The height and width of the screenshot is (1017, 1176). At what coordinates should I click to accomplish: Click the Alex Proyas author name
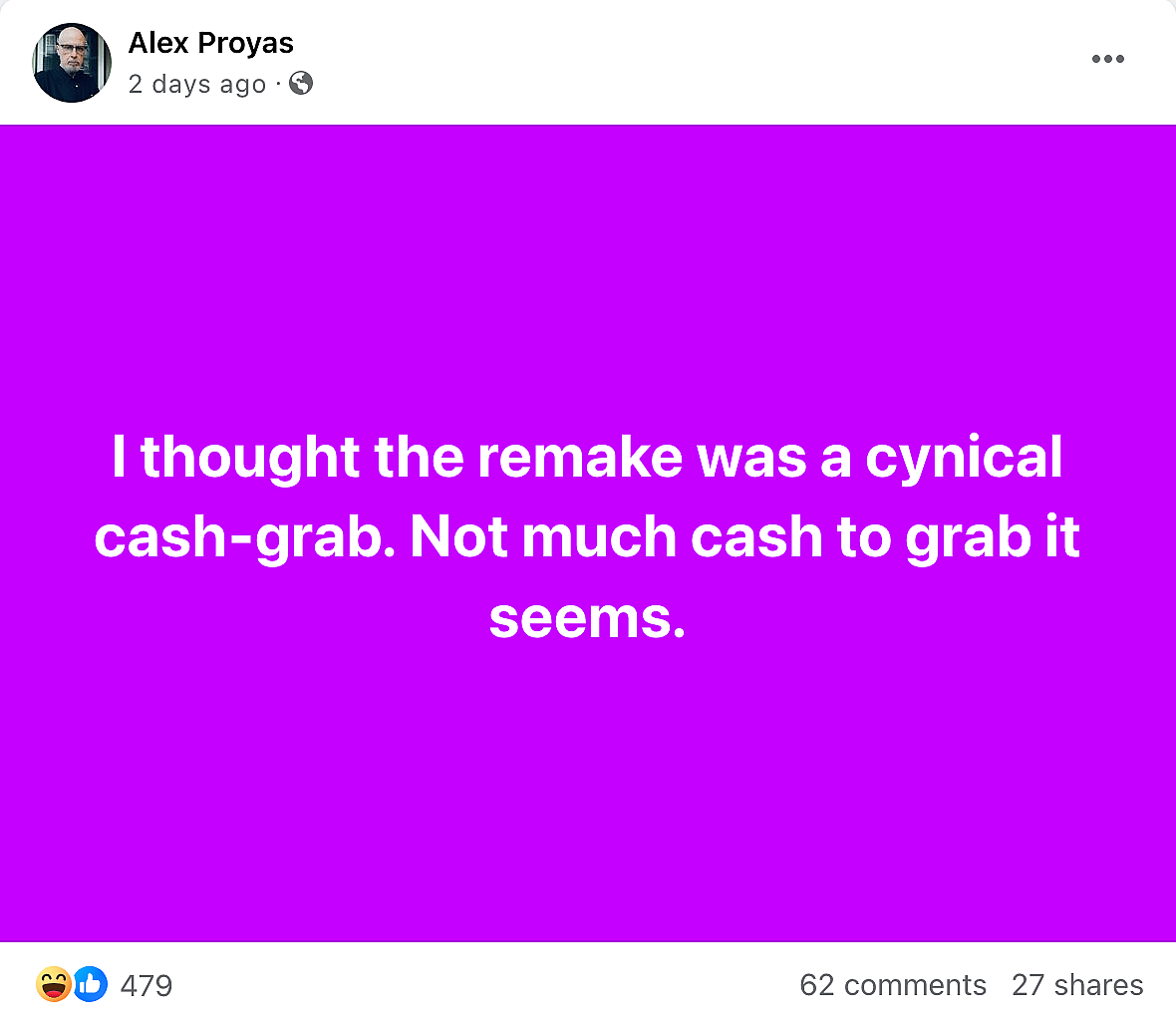pyautogui.click(x=211, y=43)
